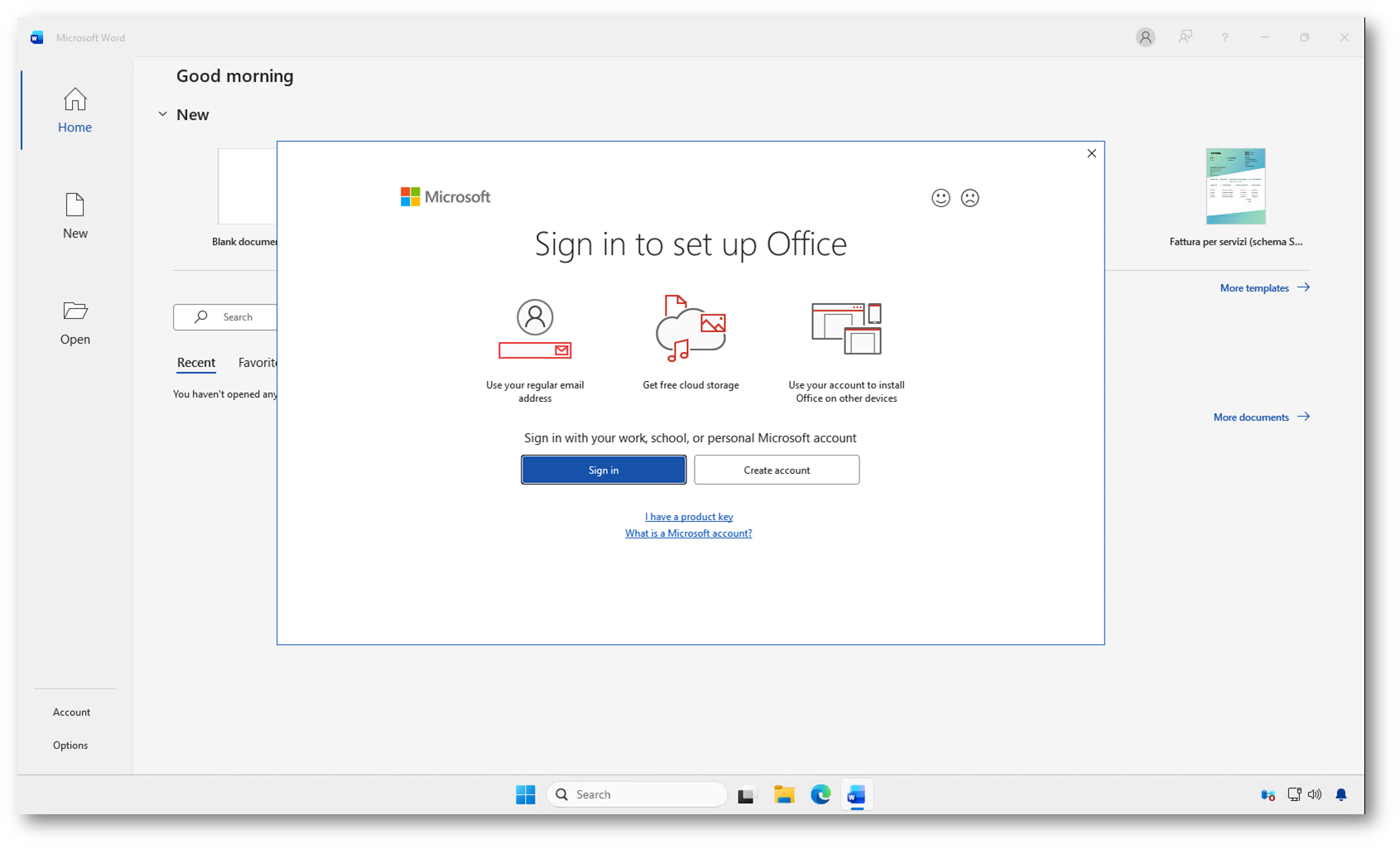Select Open in the Word sidebar
Viewport: 1400px width, 849px height.
coord(75,322)
